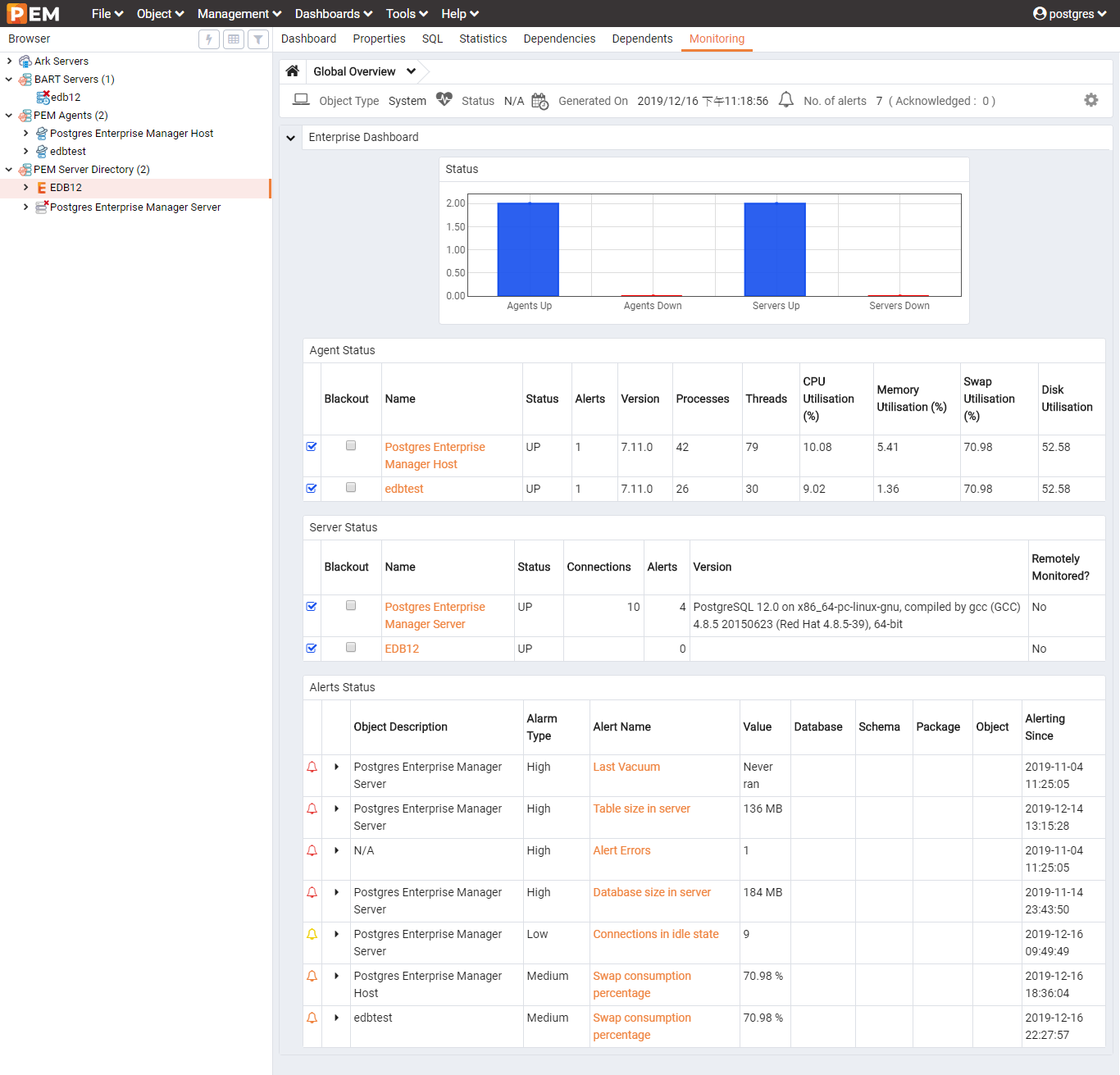The height and width of the screenshot is (1075, 1120).
Task: Toggle the blue edit checkbox for Postgres Enterprise Manager Server
Action: coord(312,607)
